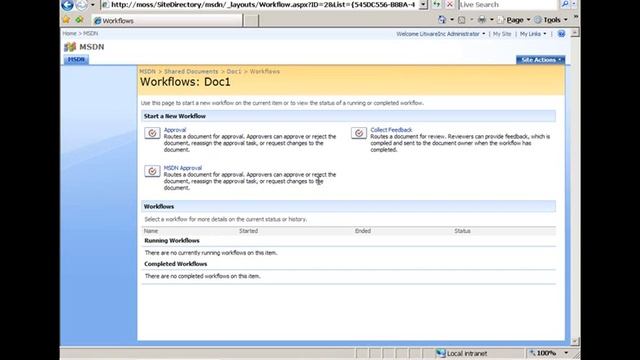This screenshot has width=640, height=360.
Task: Open a new blank browser tab
Action: [x=251, y=20]
